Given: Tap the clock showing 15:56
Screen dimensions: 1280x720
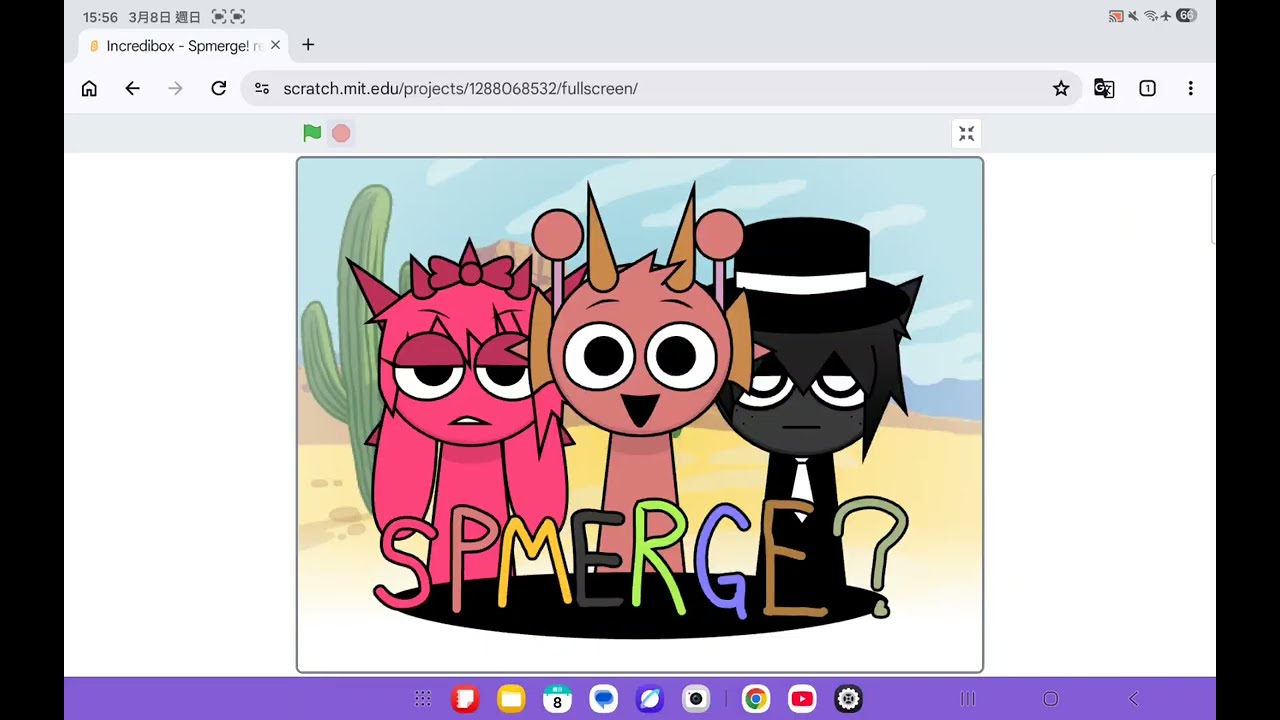Looking at the screenshot, I should [100, 17].
